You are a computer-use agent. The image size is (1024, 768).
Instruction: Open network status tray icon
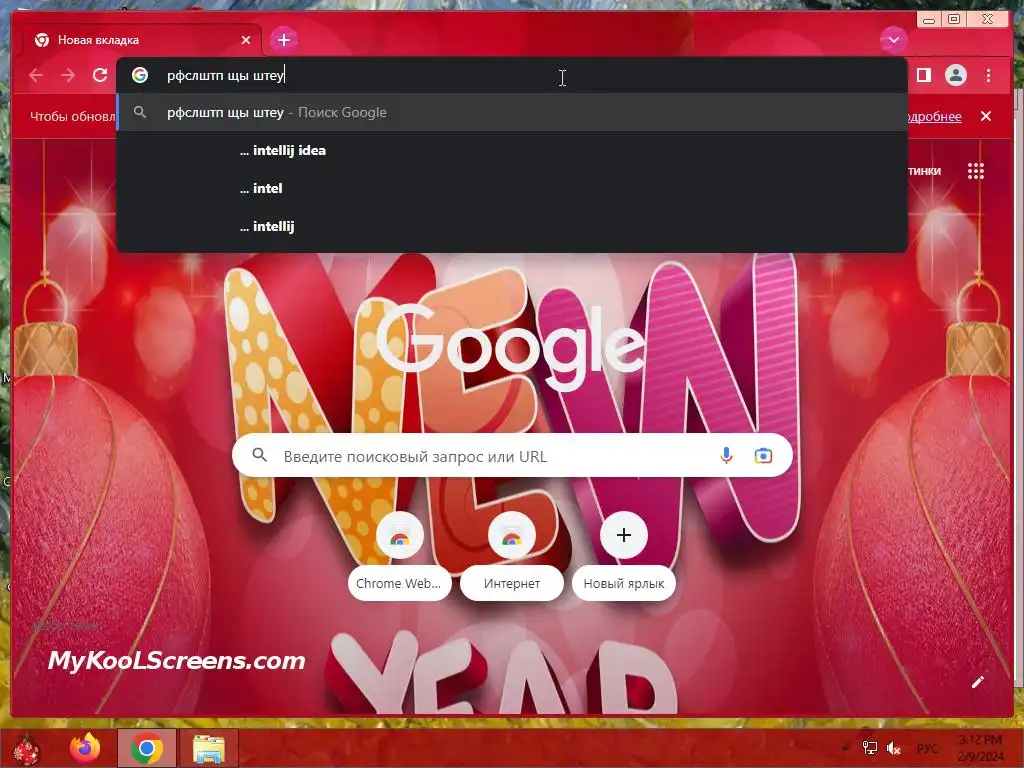(870, 748)
